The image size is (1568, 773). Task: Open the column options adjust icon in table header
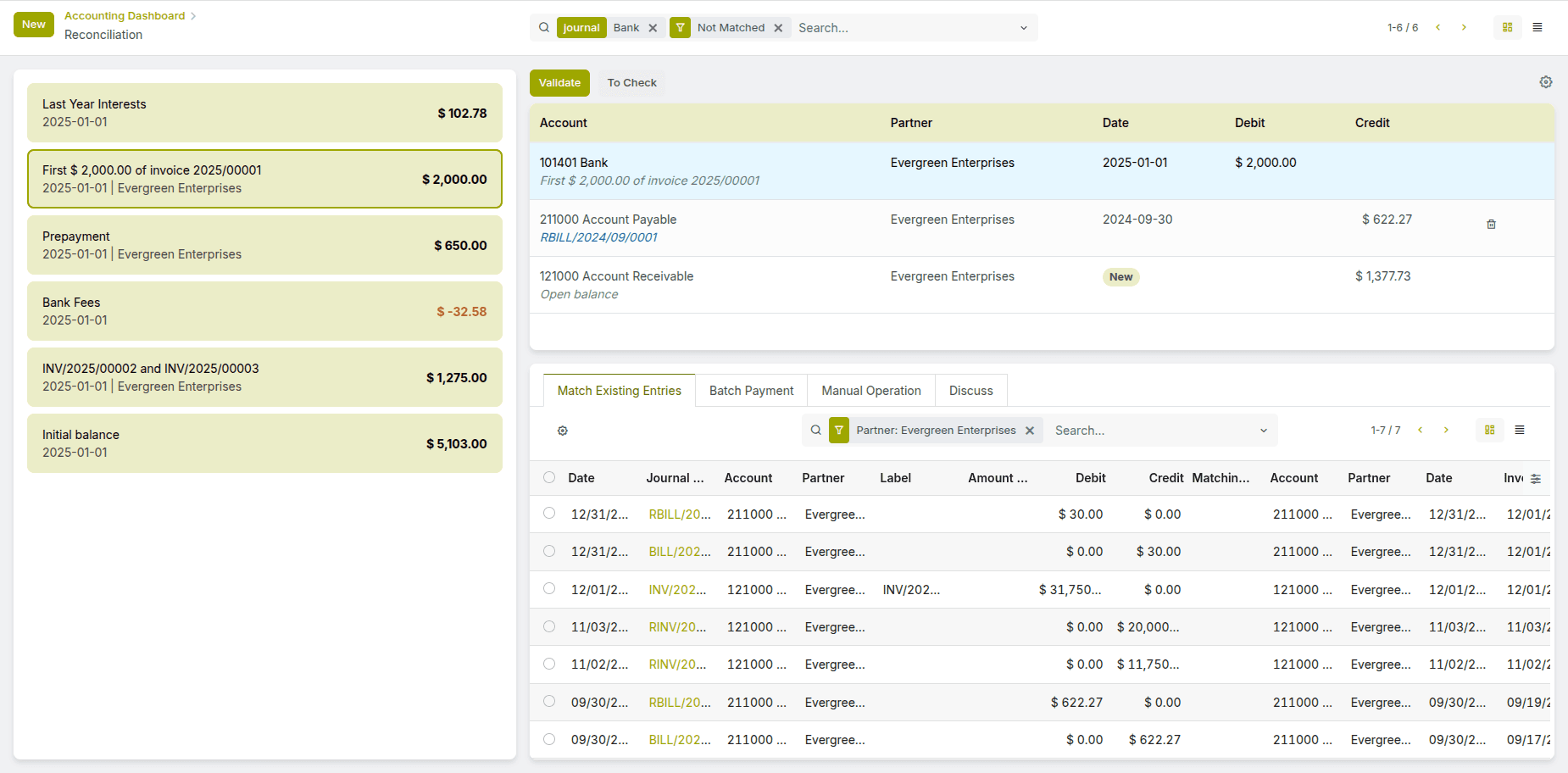pyautogui.click(x=1536, y=479)
